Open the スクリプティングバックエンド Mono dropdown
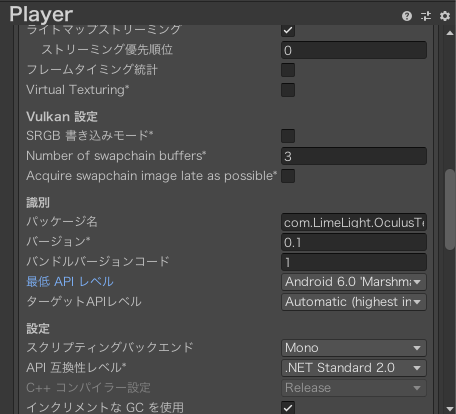The width and height of the screenshot is (456, 414). pos(354,348)
